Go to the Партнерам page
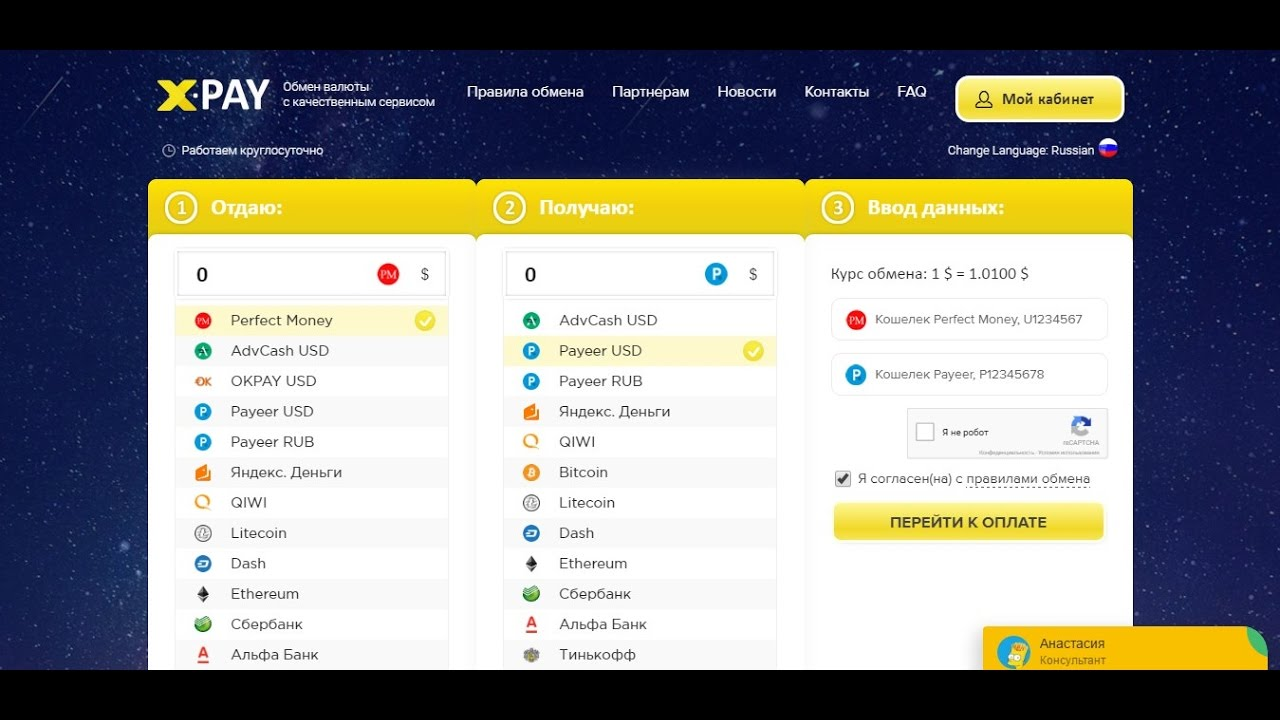 tap(650, 92)
